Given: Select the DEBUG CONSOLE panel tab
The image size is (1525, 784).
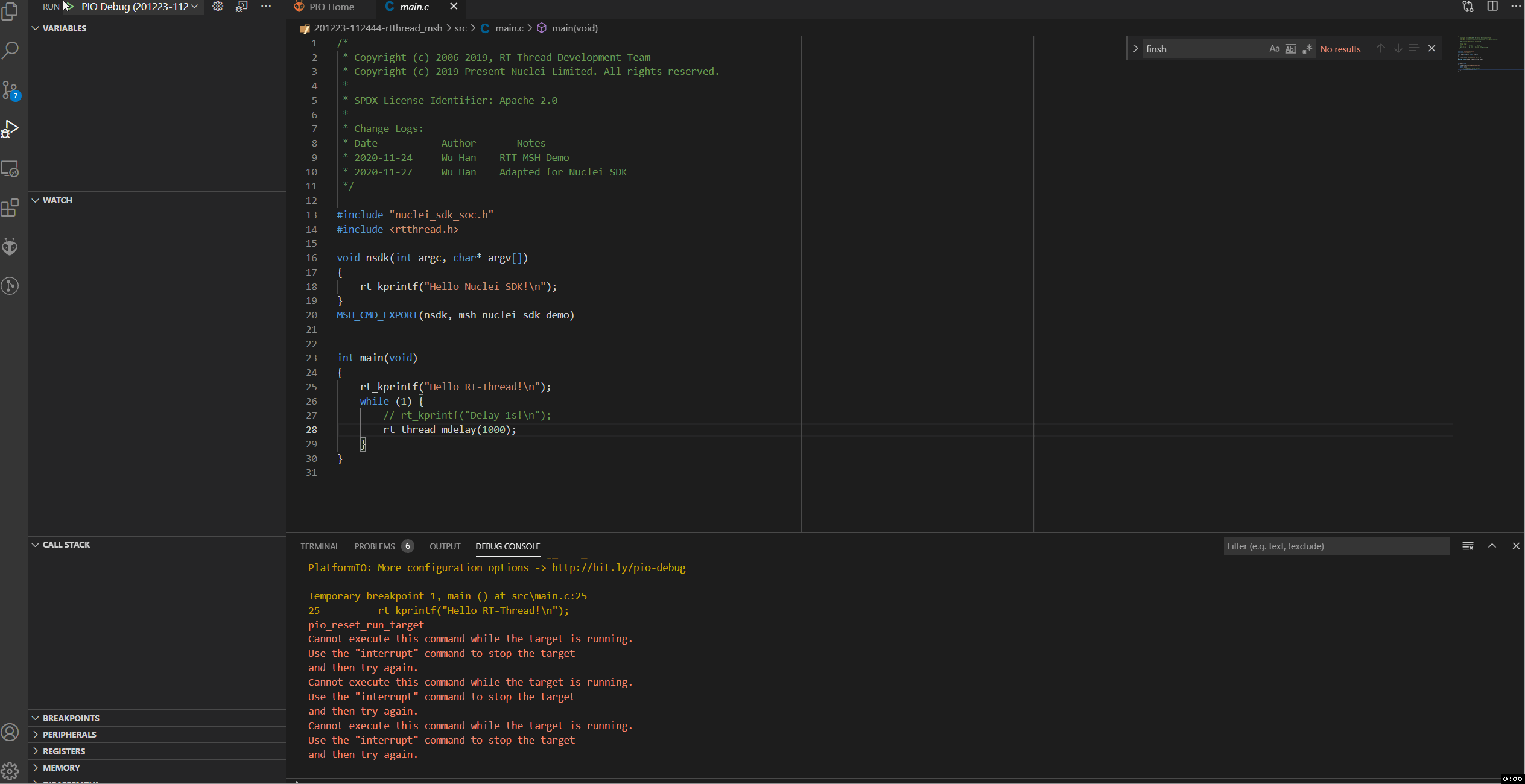Looking at the screenshot, I should (x=507, y=546).
